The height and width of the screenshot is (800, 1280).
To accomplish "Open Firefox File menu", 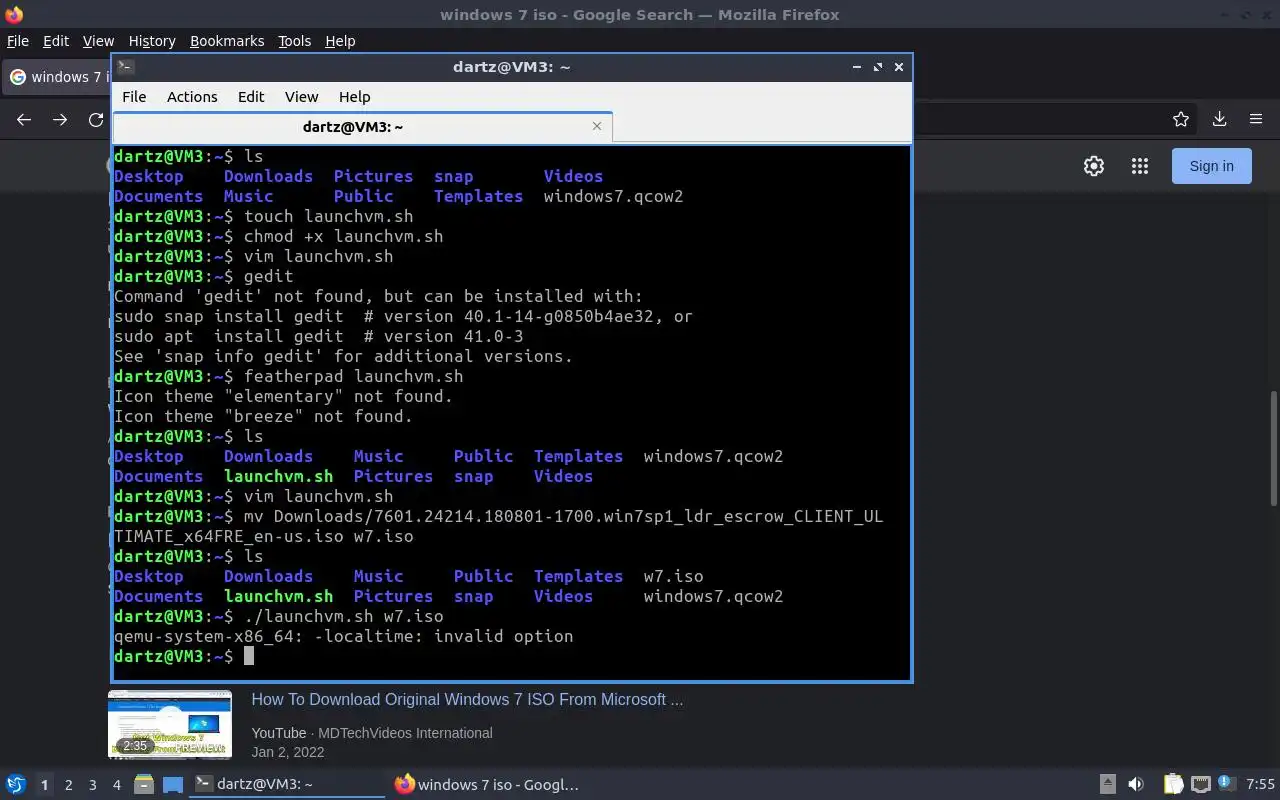I will [18, 41].
